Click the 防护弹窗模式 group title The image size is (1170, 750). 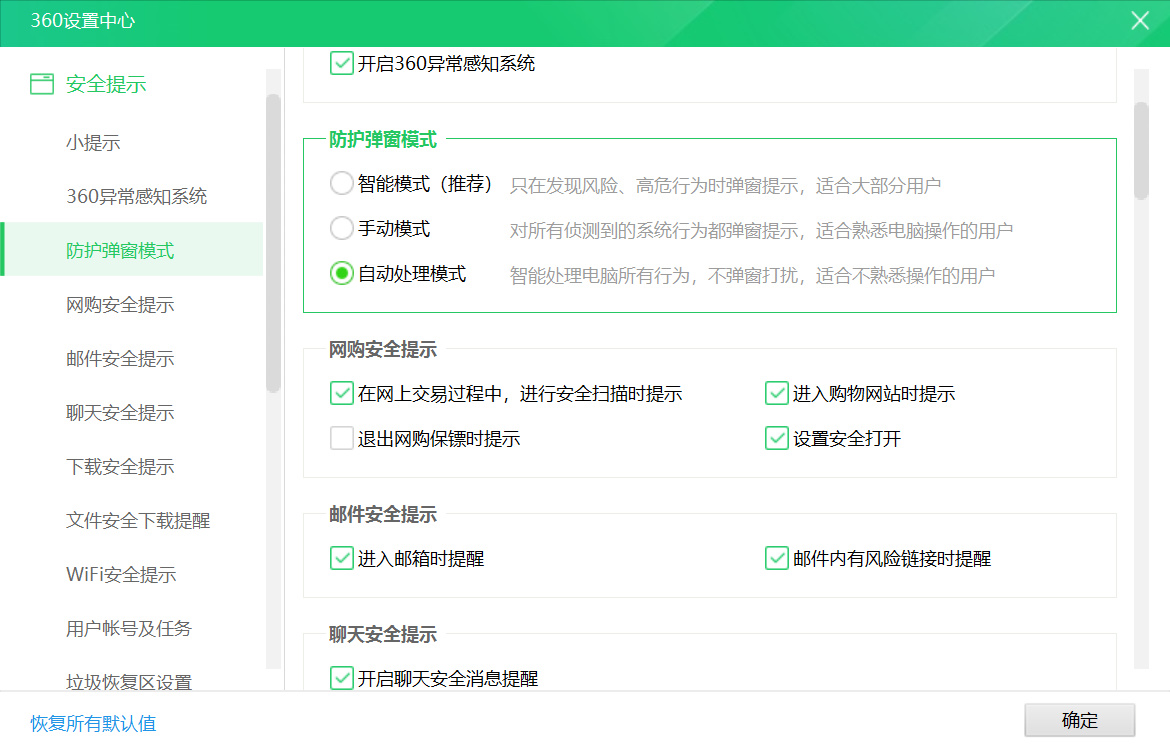pos(383,140)
